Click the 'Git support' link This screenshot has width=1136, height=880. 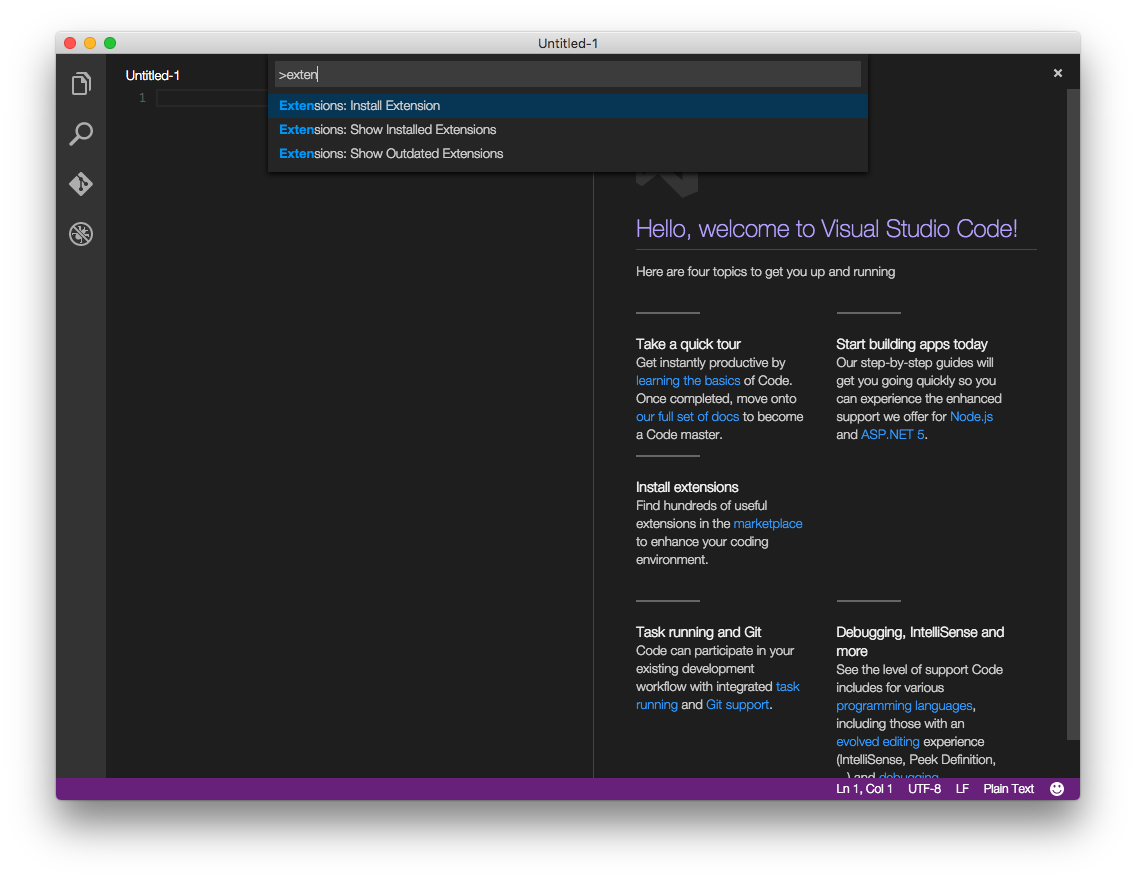coord(738,705)
